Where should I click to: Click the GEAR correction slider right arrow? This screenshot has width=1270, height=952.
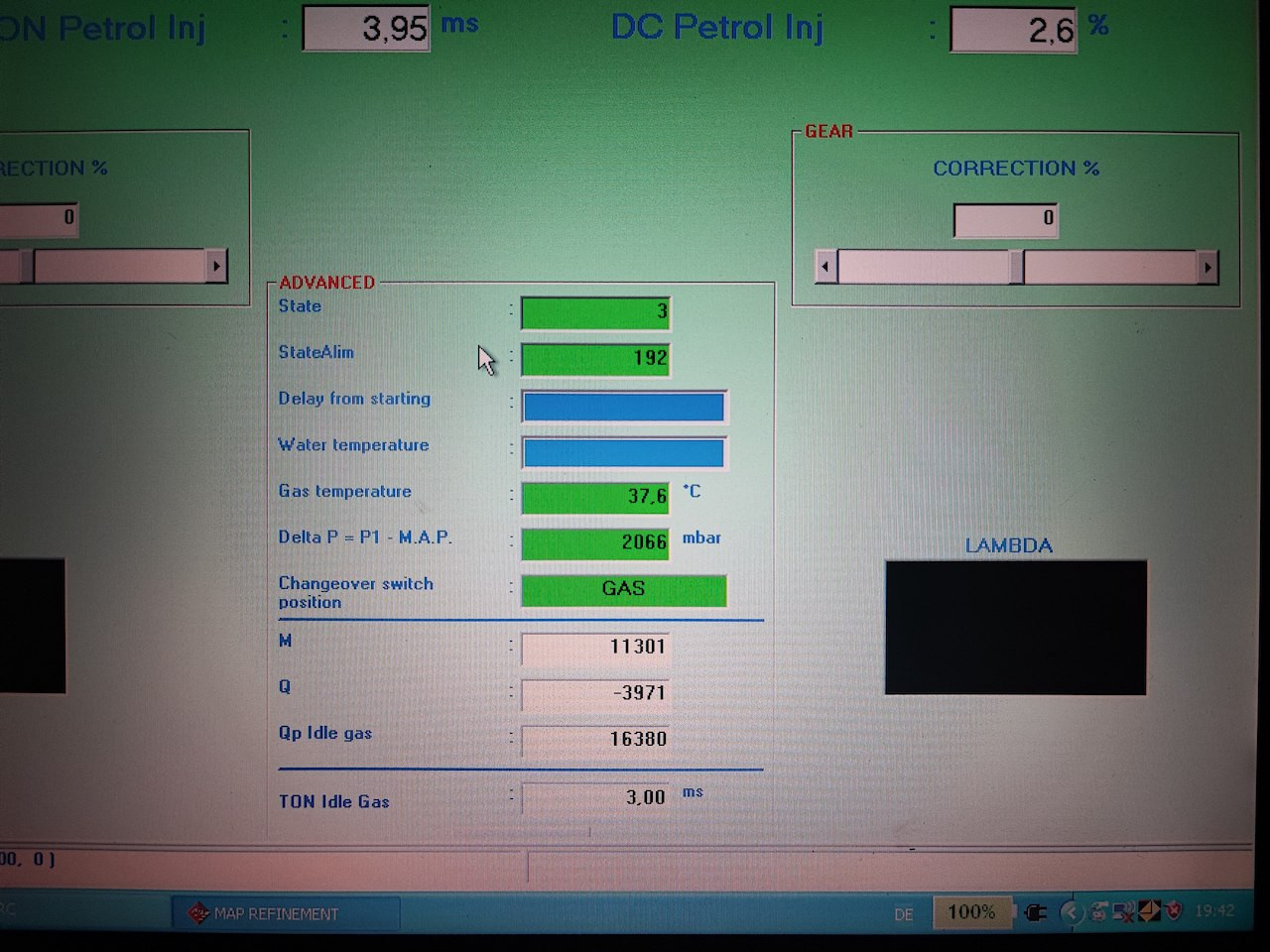[1206, 267]
